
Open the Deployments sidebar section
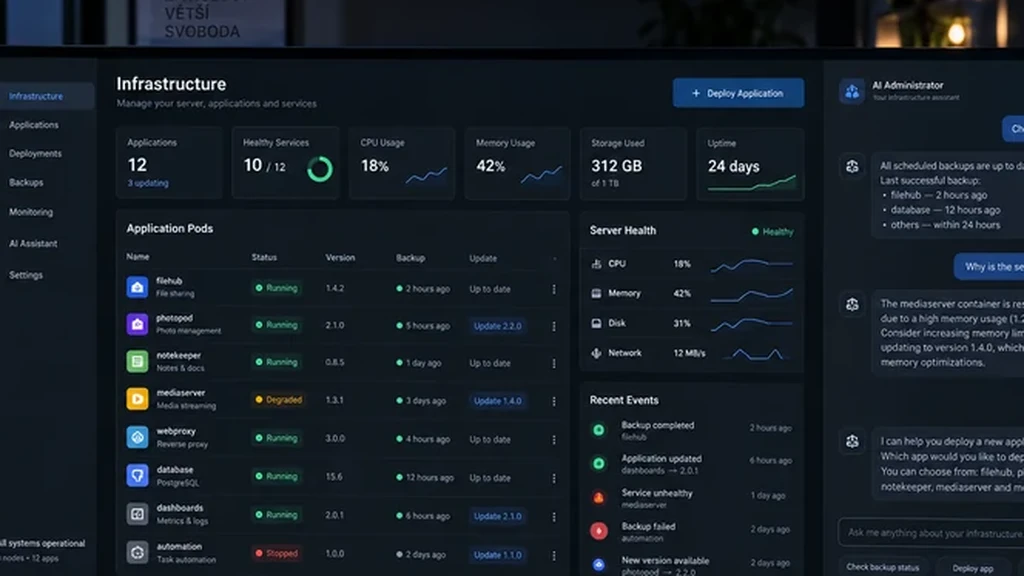(35, 153)
